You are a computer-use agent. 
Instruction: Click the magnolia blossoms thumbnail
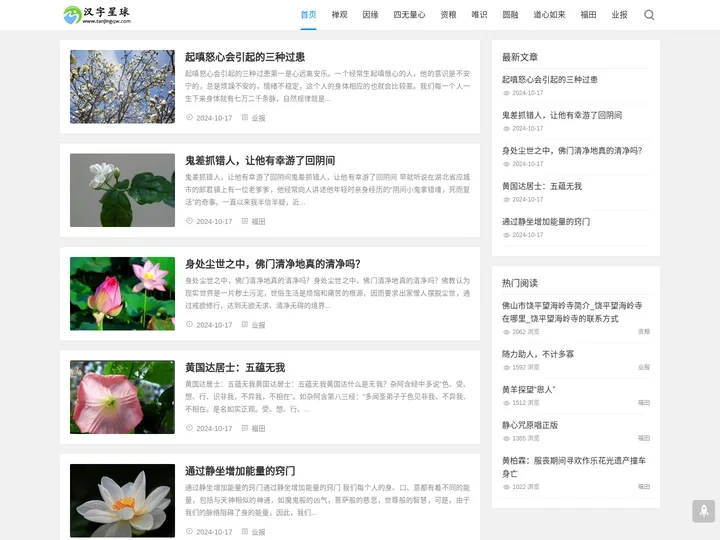(x=122, y=87)
